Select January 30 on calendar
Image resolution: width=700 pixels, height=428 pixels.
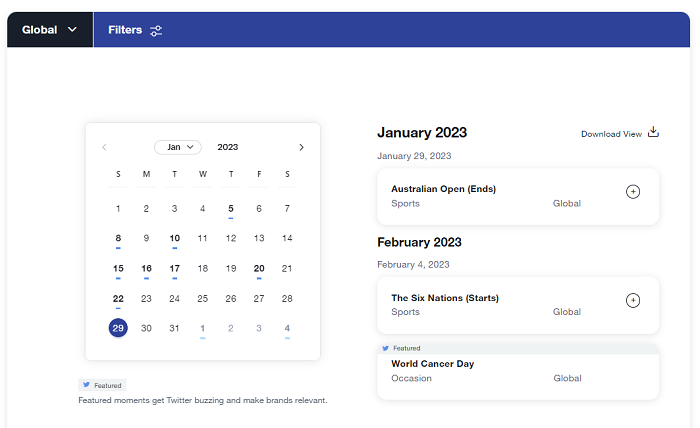146,328
